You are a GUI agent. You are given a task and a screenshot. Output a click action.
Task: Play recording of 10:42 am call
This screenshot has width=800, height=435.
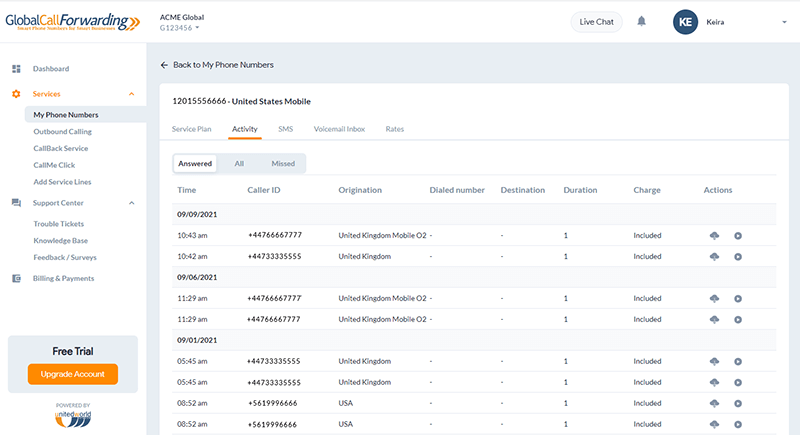tap(738, 257)
